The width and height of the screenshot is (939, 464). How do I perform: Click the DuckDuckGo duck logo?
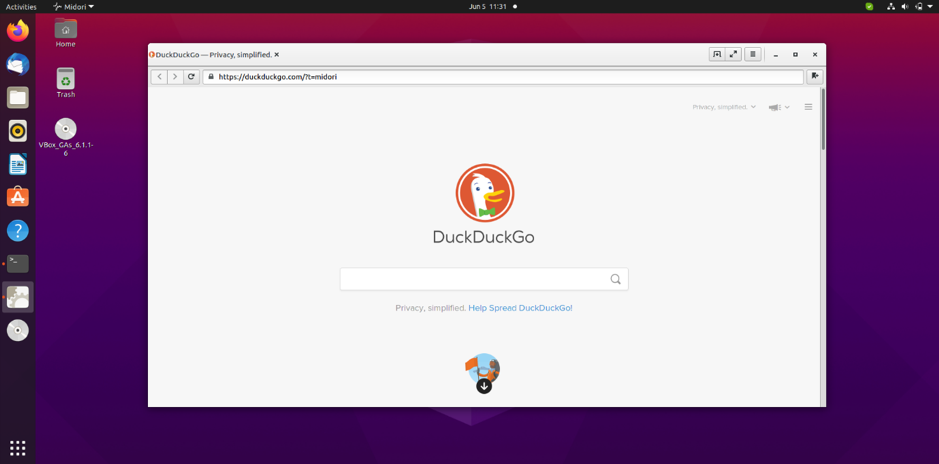(x=484, y=193)
